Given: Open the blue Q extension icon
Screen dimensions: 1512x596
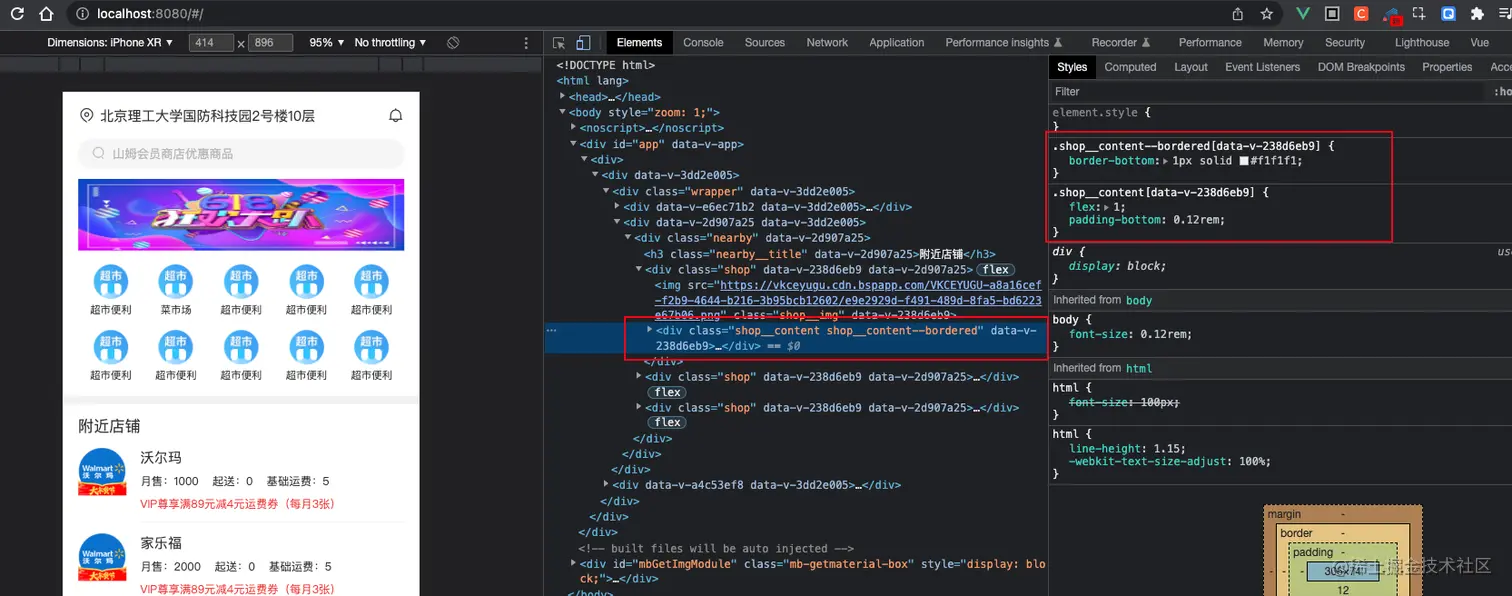Looking at the screenshot, I should (x=1448, y=14).
